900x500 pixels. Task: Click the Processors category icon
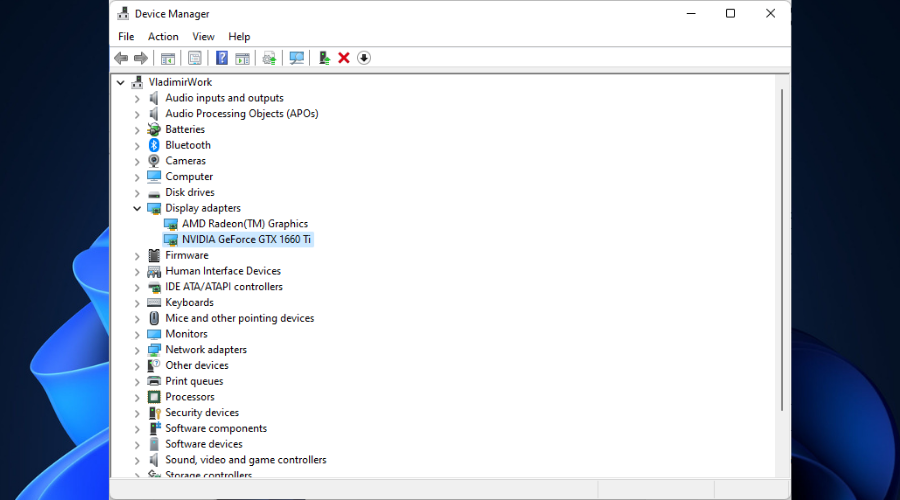(x=154, y=397)
